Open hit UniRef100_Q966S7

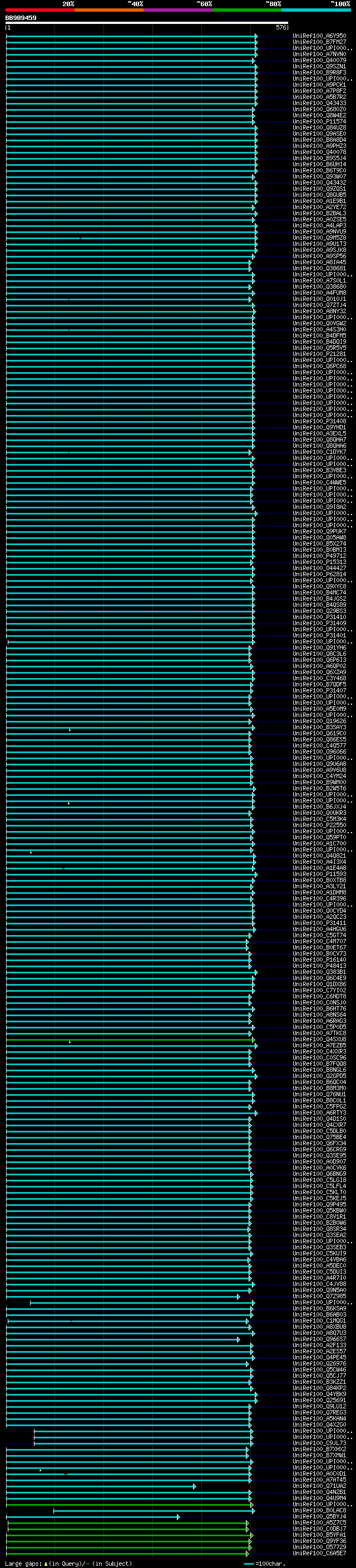[319, 1339]
